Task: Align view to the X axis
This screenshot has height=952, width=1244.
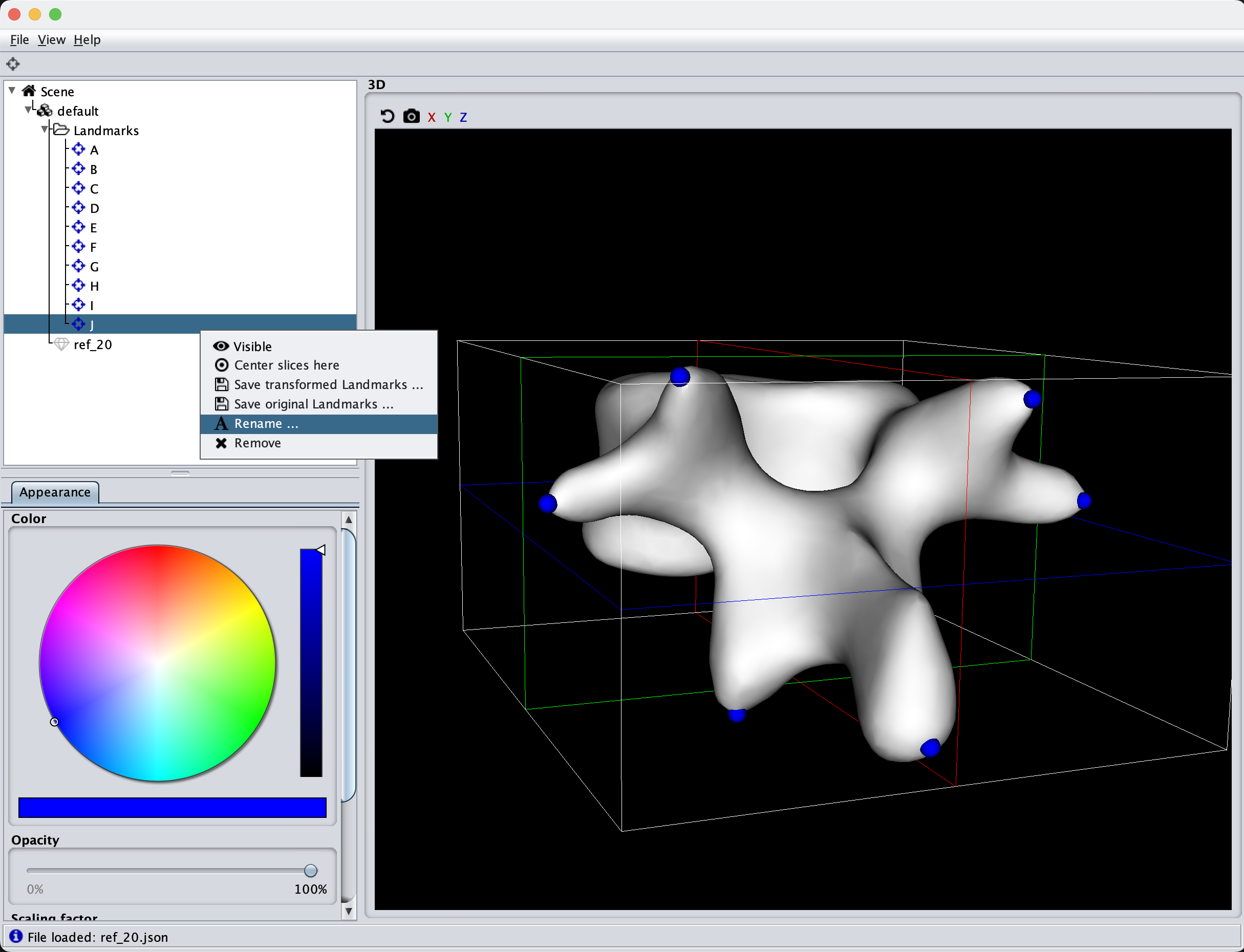Action: pos(432,117)
